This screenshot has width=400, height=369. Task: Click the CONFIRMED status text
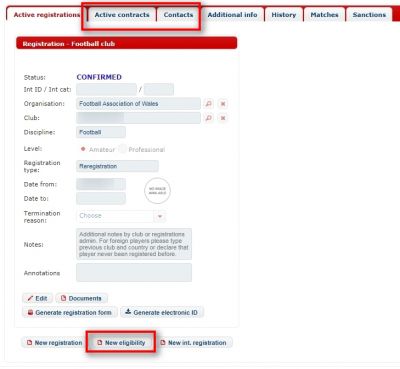point(99,77)
